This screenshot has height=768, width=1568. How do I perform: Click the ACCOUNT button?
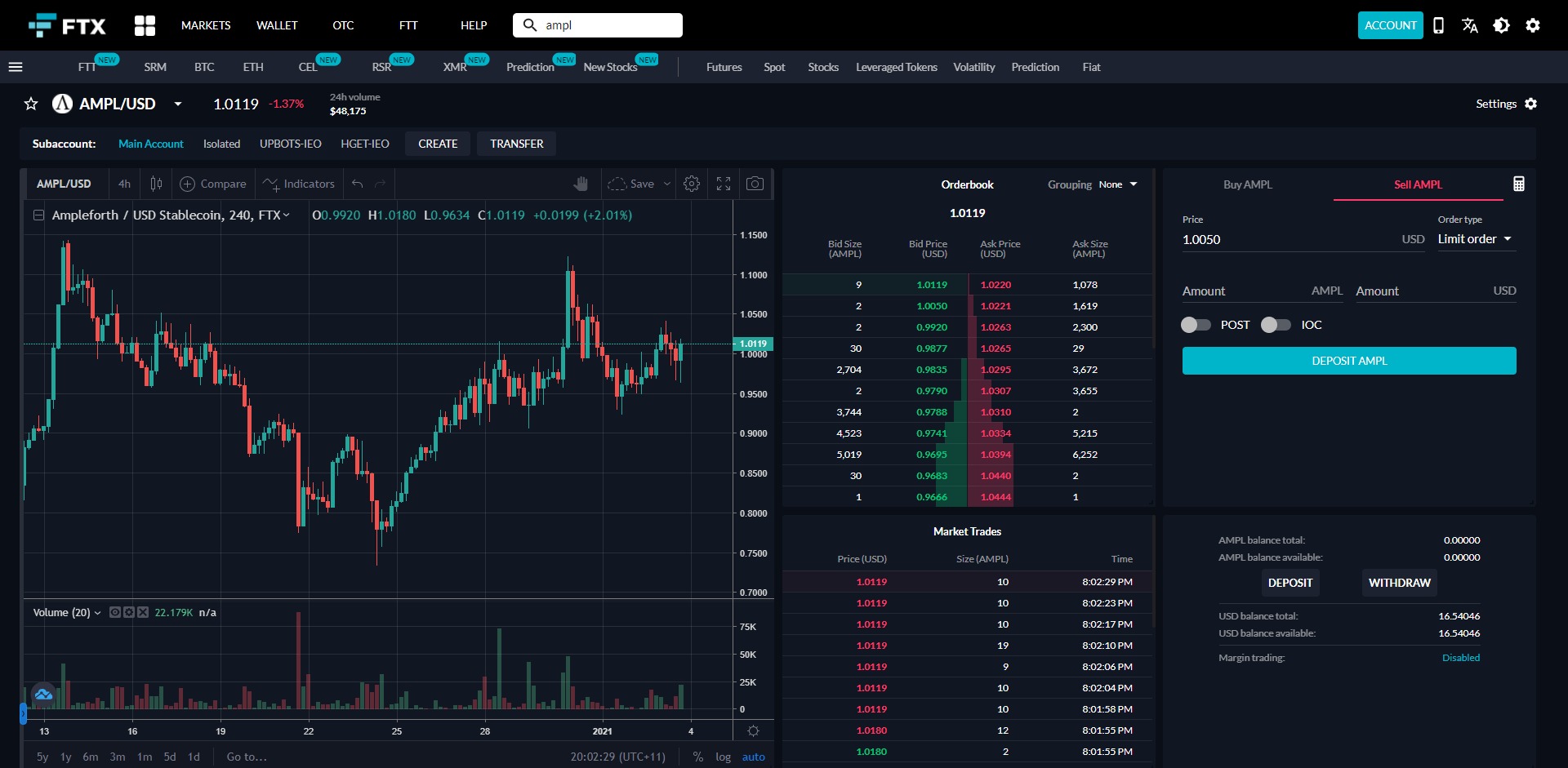pos(1391,25)
